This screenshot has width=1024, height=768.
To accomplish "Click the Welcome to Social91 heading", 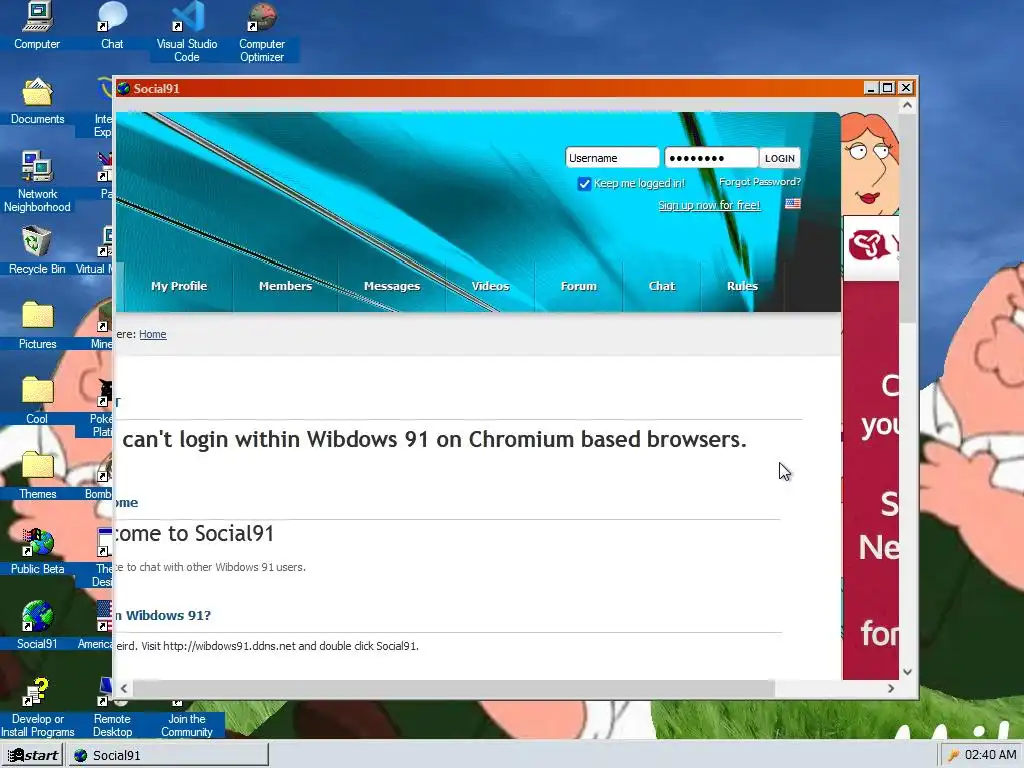I will 194,534.
